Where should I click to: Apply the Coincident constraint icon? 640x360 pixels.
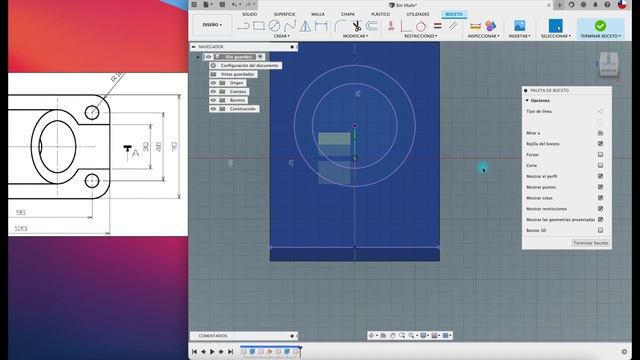(x=391, y=26)
